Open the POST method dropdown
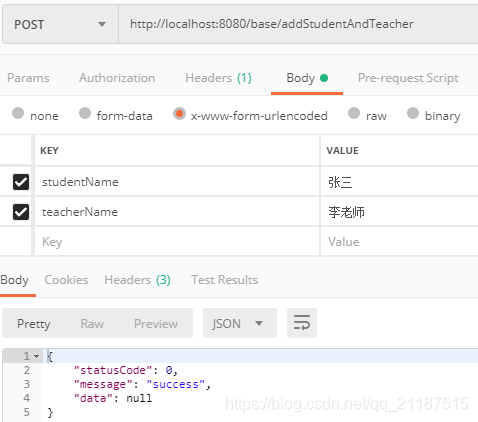The width and height of the screenshot is (478, 422). click(60, 24)
